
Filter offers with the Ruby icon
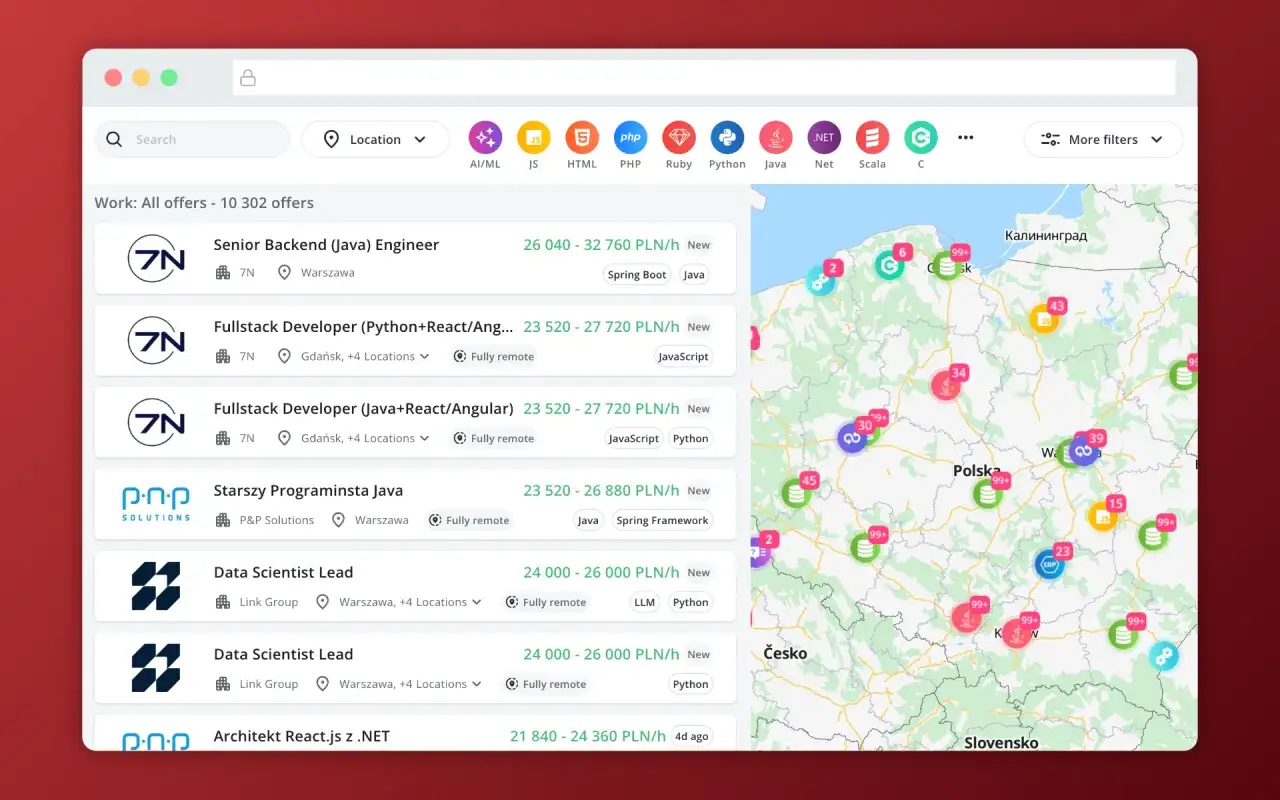pos(678,136)
